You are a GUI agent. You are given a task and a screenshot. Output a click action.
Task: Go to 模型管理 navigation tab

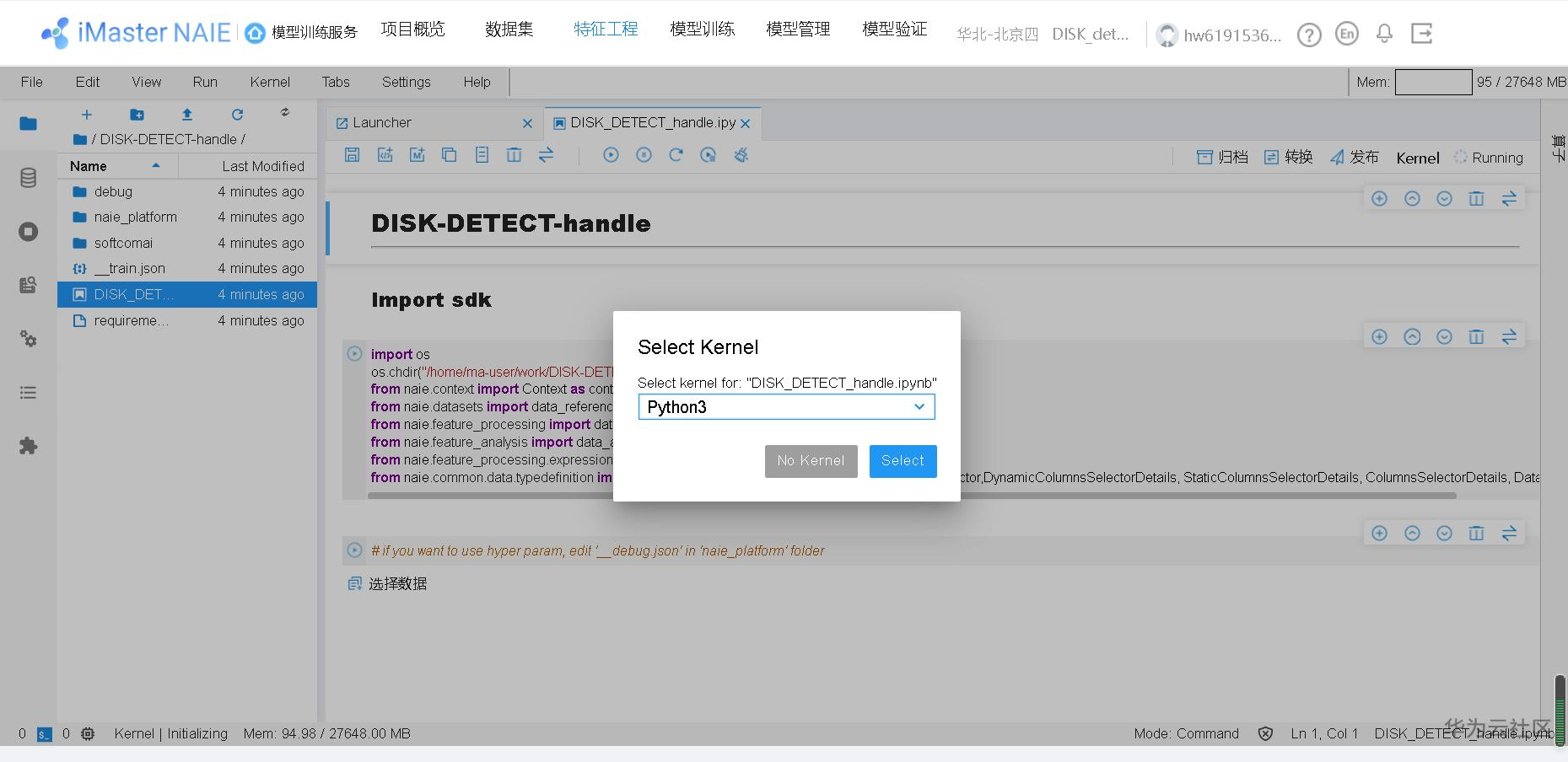pyautogui.click(x=799, y=30)
